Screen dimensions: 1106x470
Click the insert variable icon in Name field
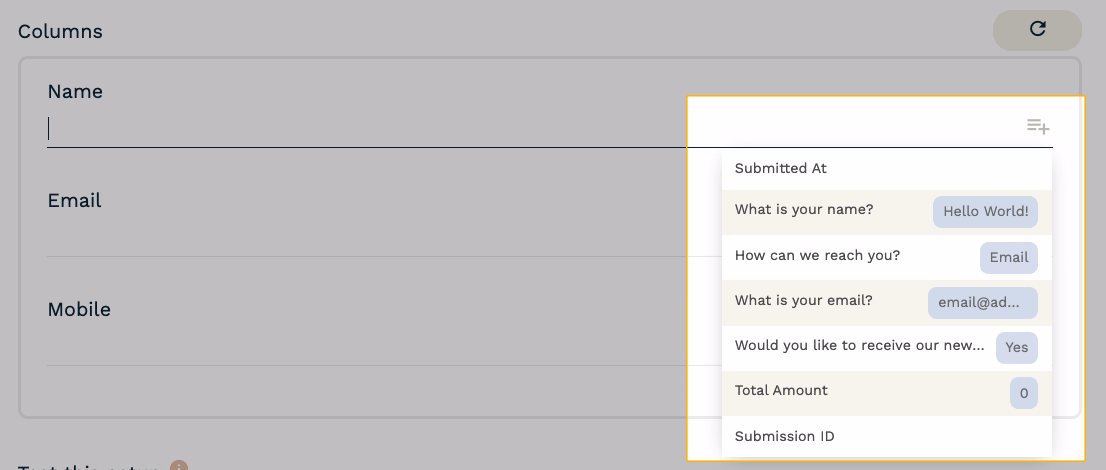click(1038, 127)
